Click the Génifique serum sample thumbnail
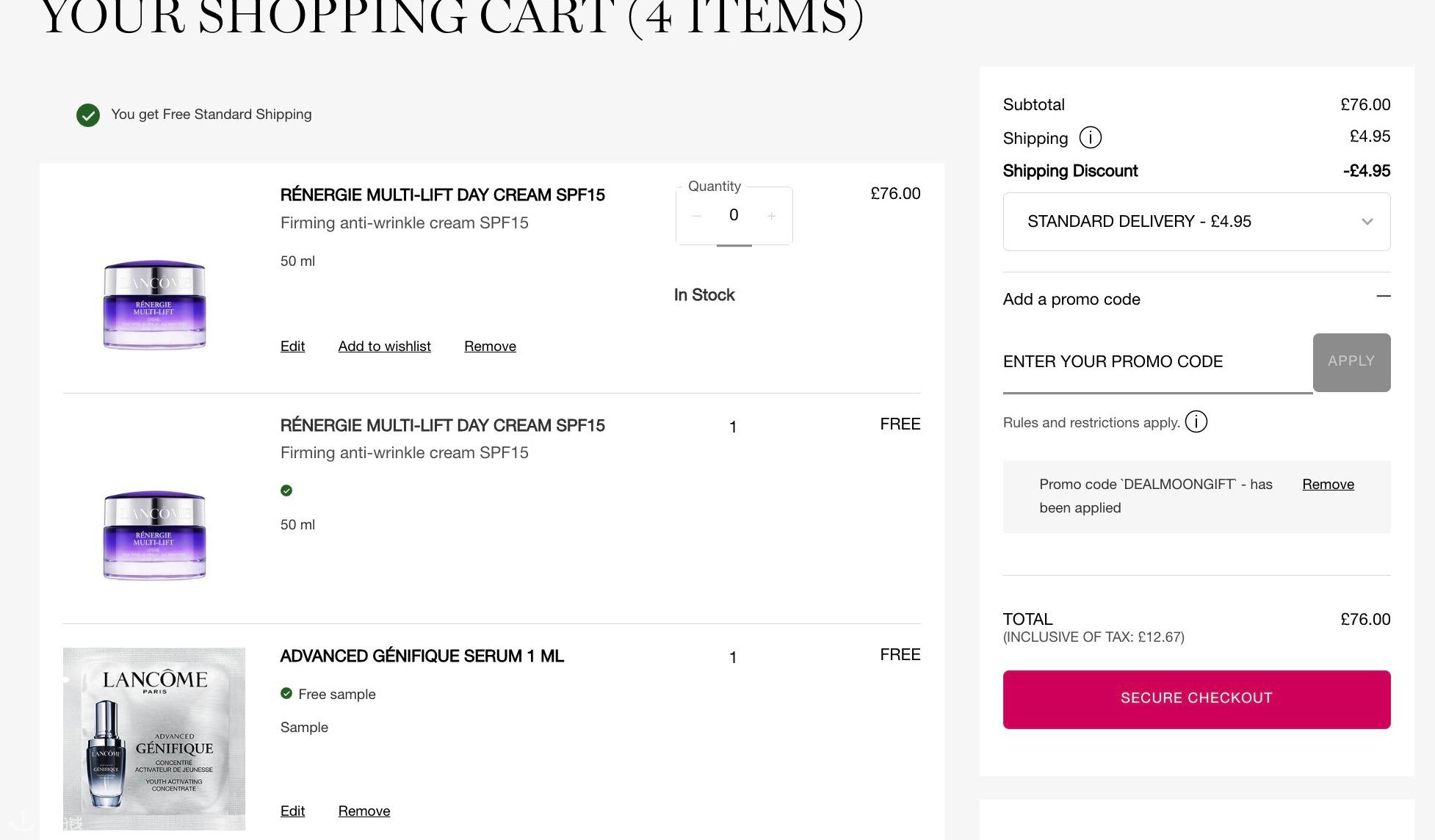 click(x=154, y=738)
